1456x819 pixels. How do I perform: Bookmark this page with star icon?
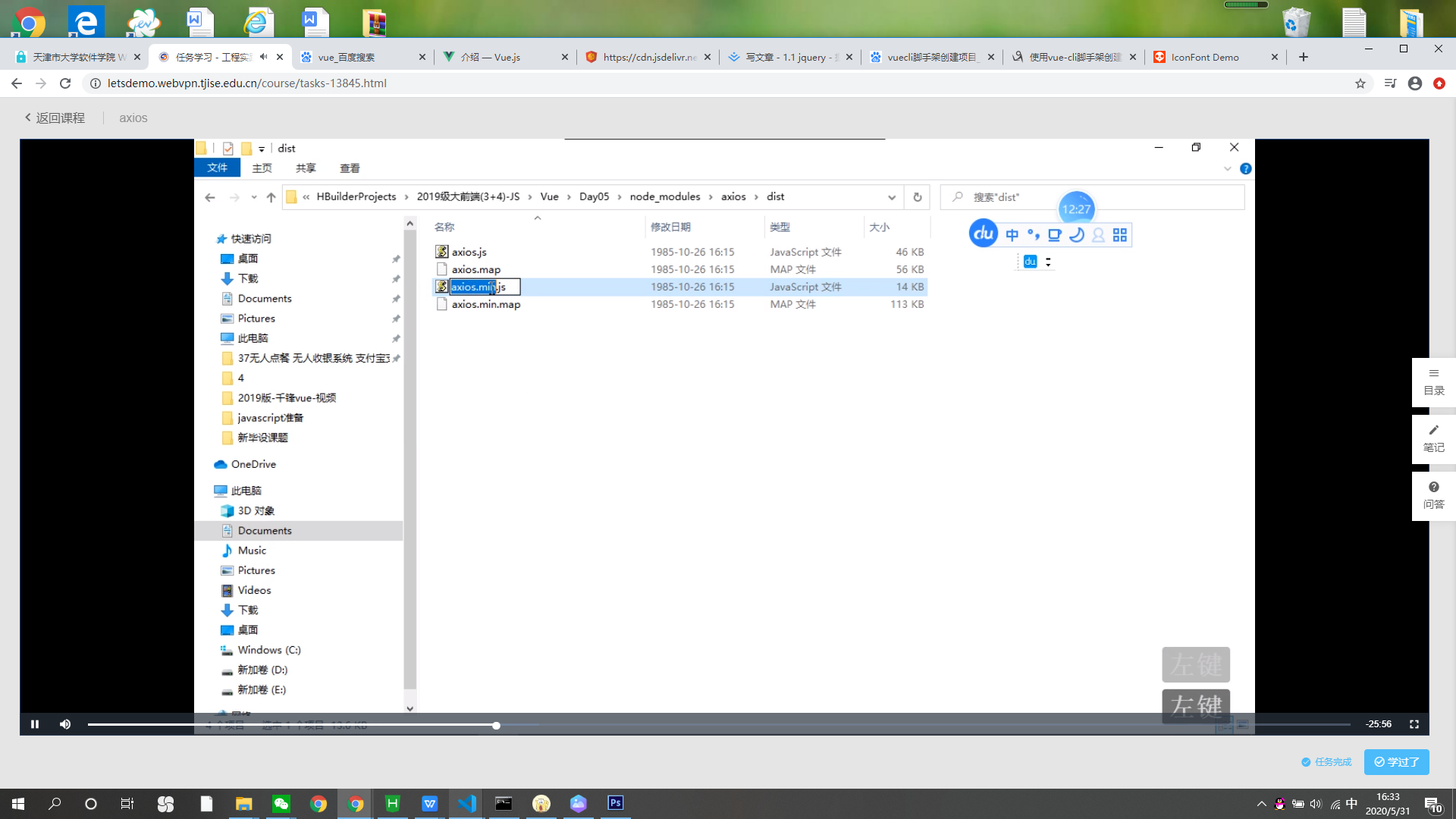click(1360, 83)
